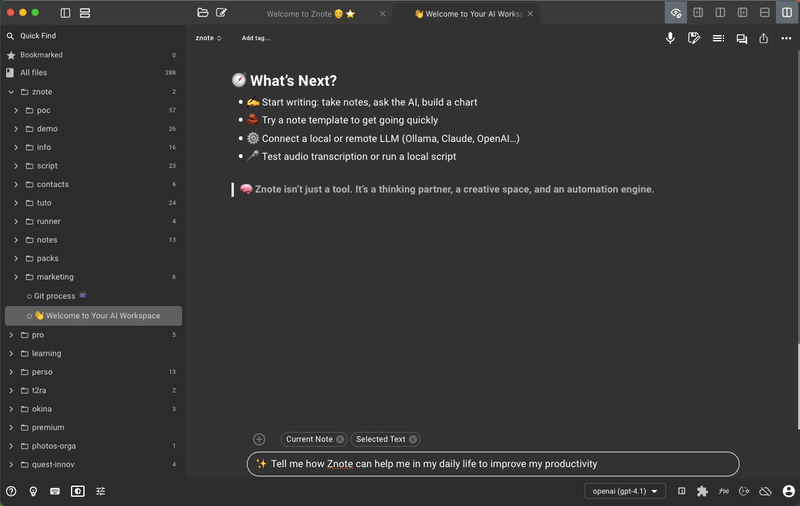
Task: Expand the contacts folder
Action: [x=16, y=184]
